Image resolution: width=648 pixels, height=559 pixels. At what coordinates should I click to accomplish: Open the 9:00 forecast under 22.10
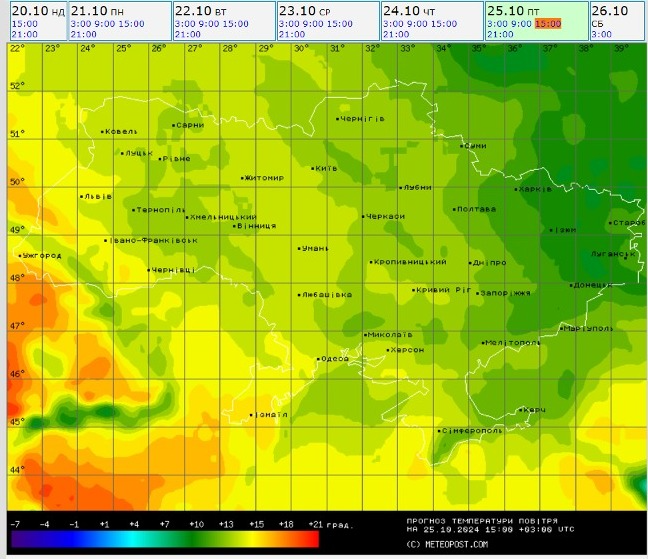tap(206, 22)
